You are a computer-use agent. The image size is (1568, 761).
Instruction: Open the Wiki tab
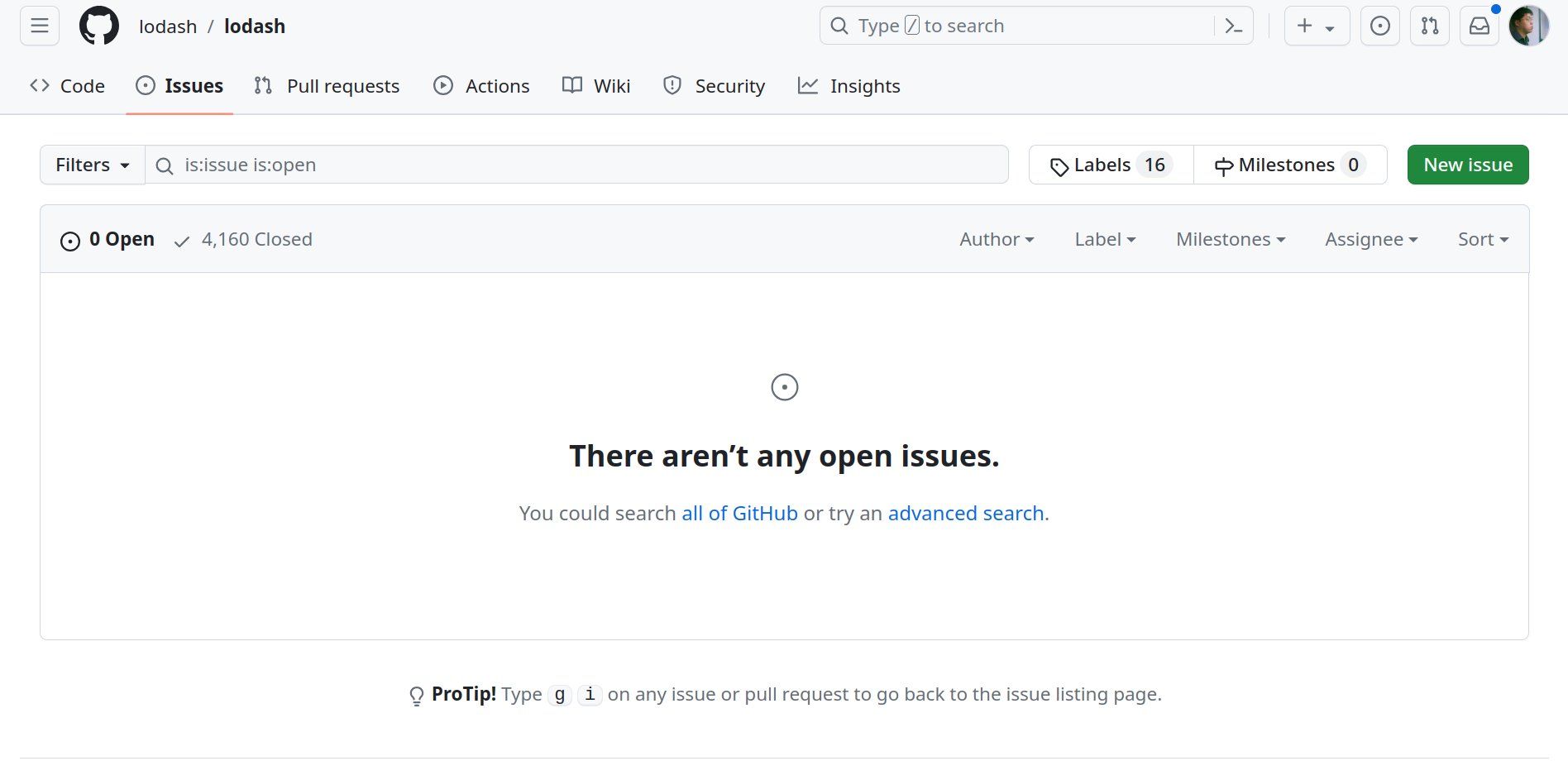tap(596, 86)
